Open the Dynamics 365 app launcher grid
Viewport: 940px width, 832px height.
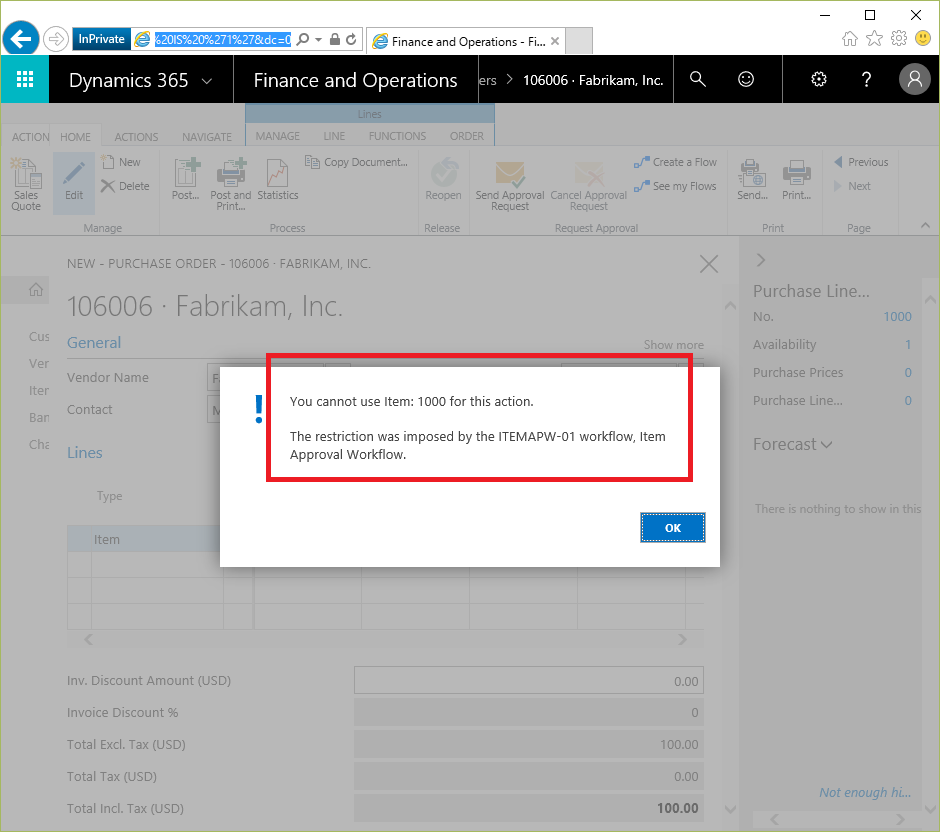click(25, 79)
